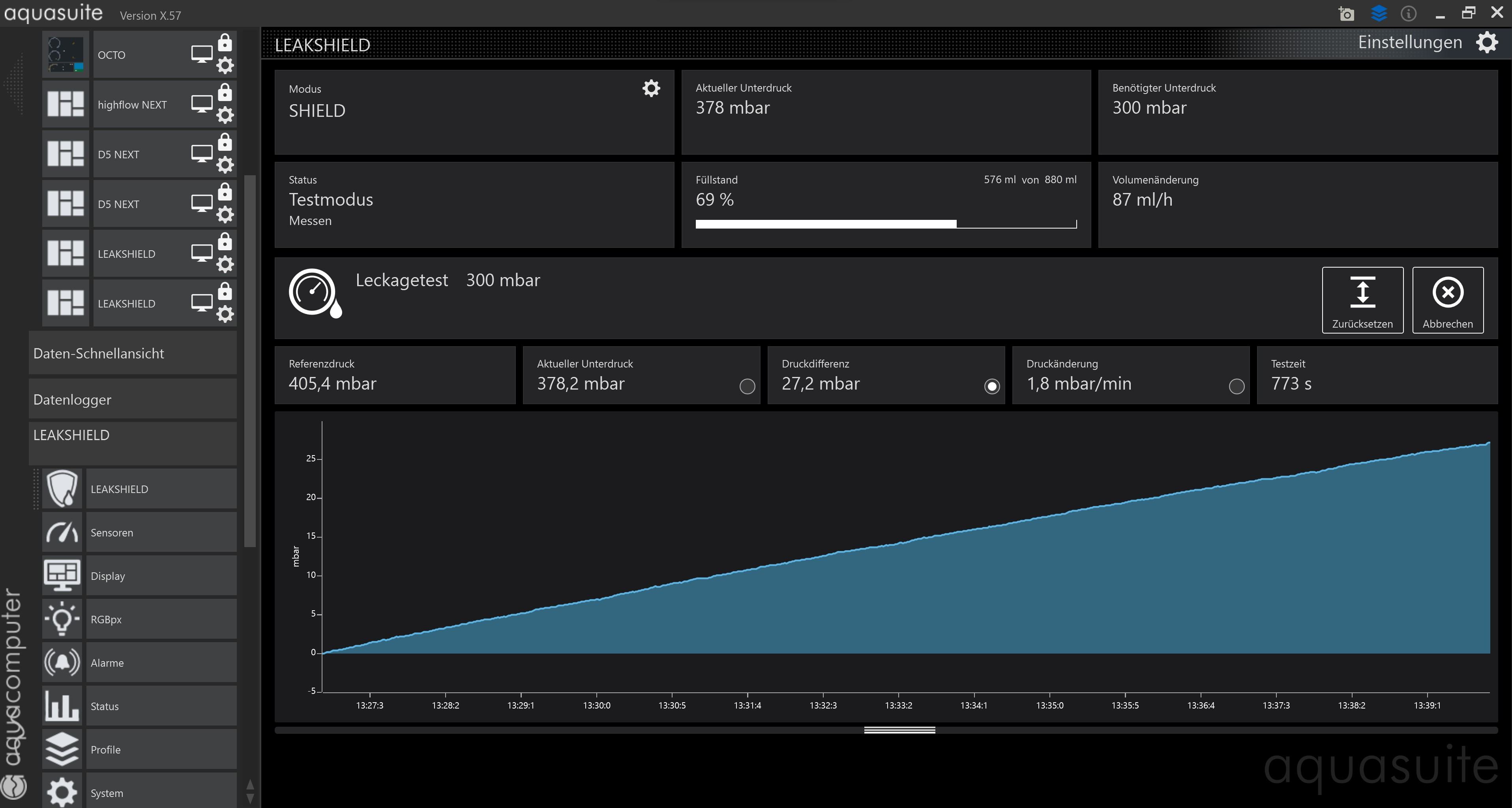Click the 87 ml/h Volumenänderung value
Screen dimensions: 1512x808
point(1142,200)
